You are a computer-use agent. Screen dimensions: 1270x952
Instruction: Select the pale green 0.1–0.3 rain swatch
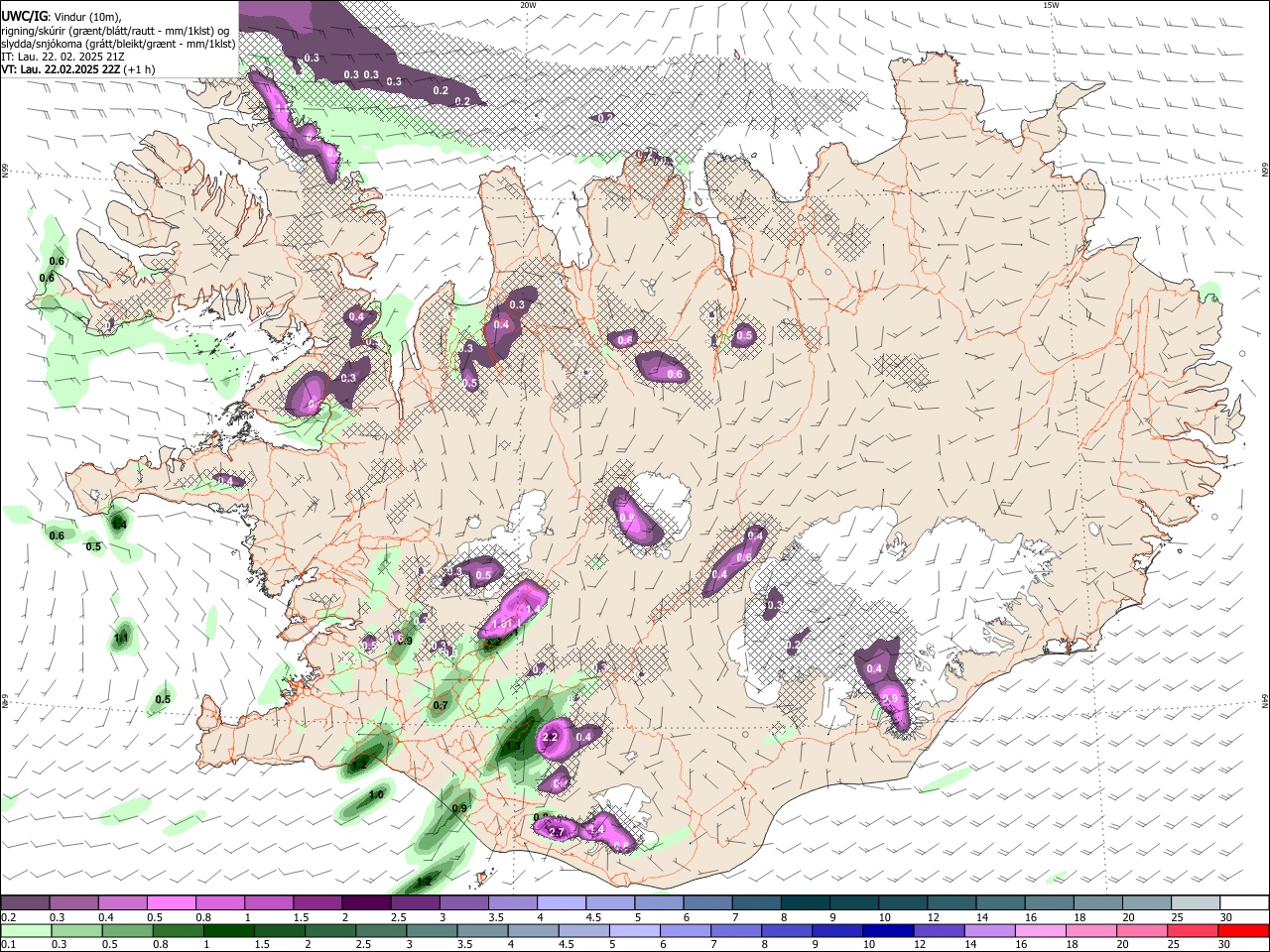[26, 930]
